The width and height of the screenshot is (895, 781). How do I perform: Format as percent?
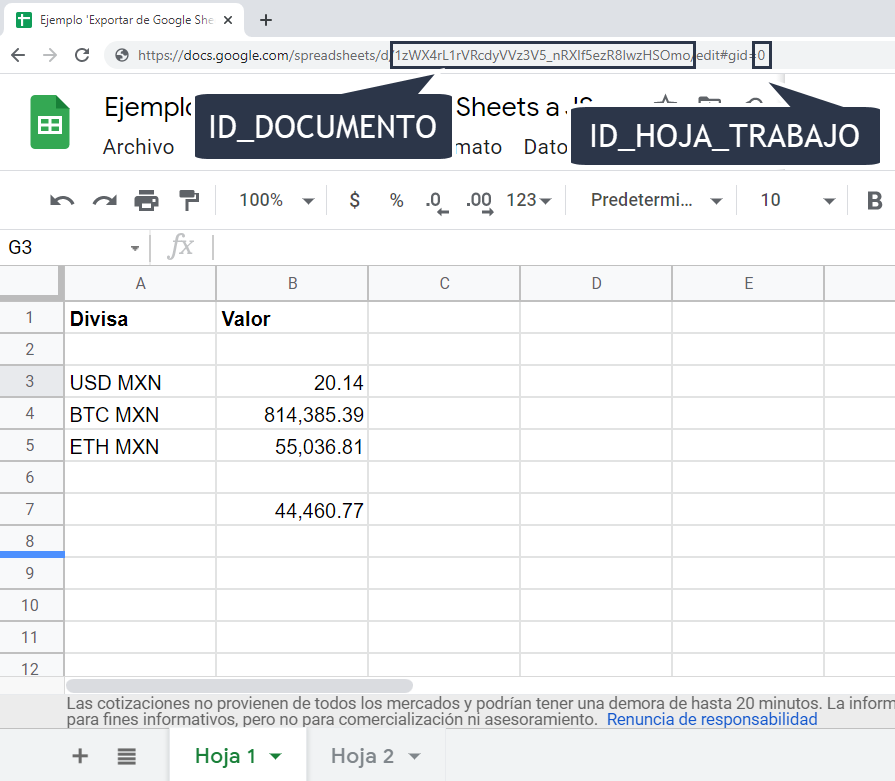[397, 200]
